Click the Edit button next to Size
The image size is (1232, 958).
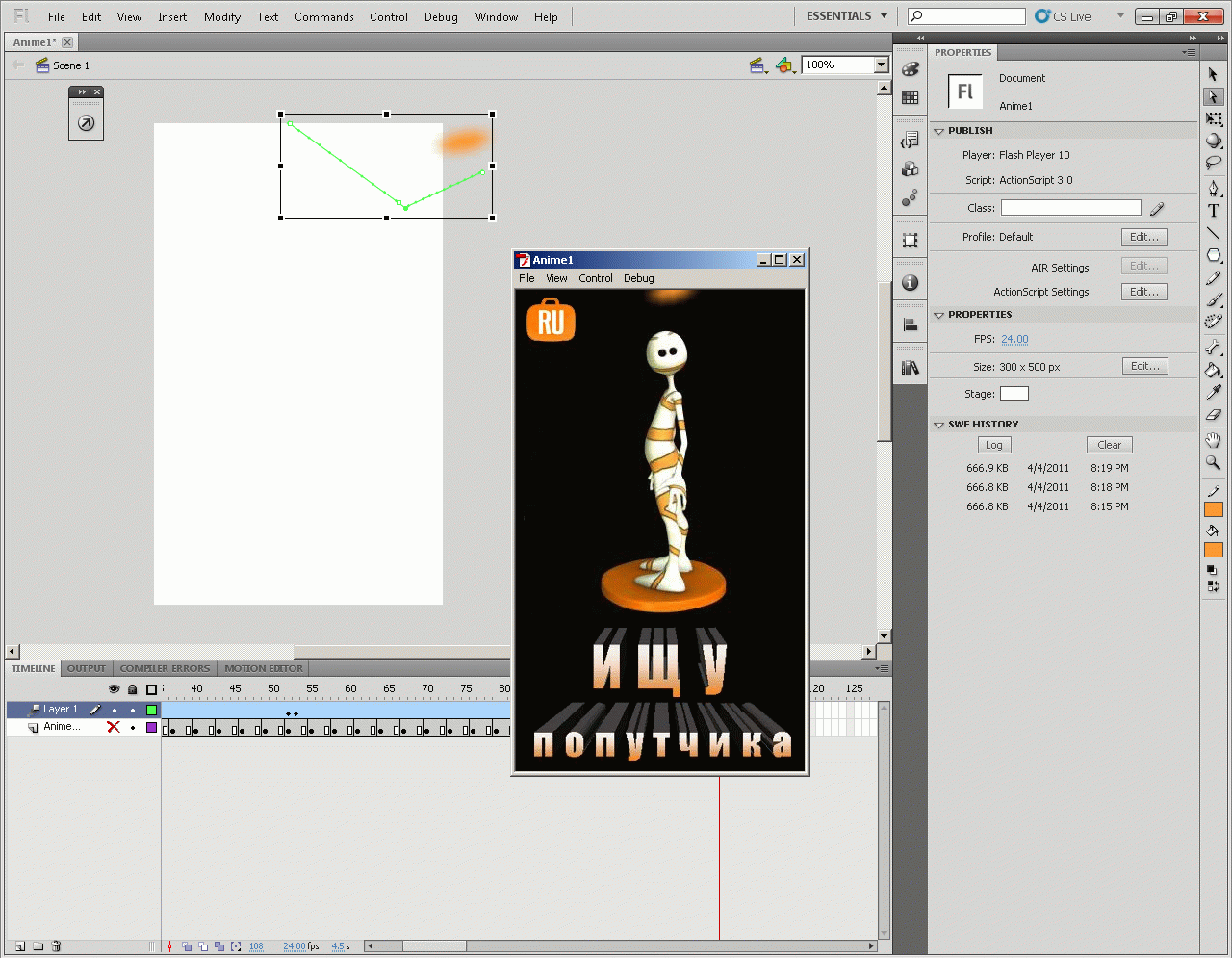pos(1144,366)
